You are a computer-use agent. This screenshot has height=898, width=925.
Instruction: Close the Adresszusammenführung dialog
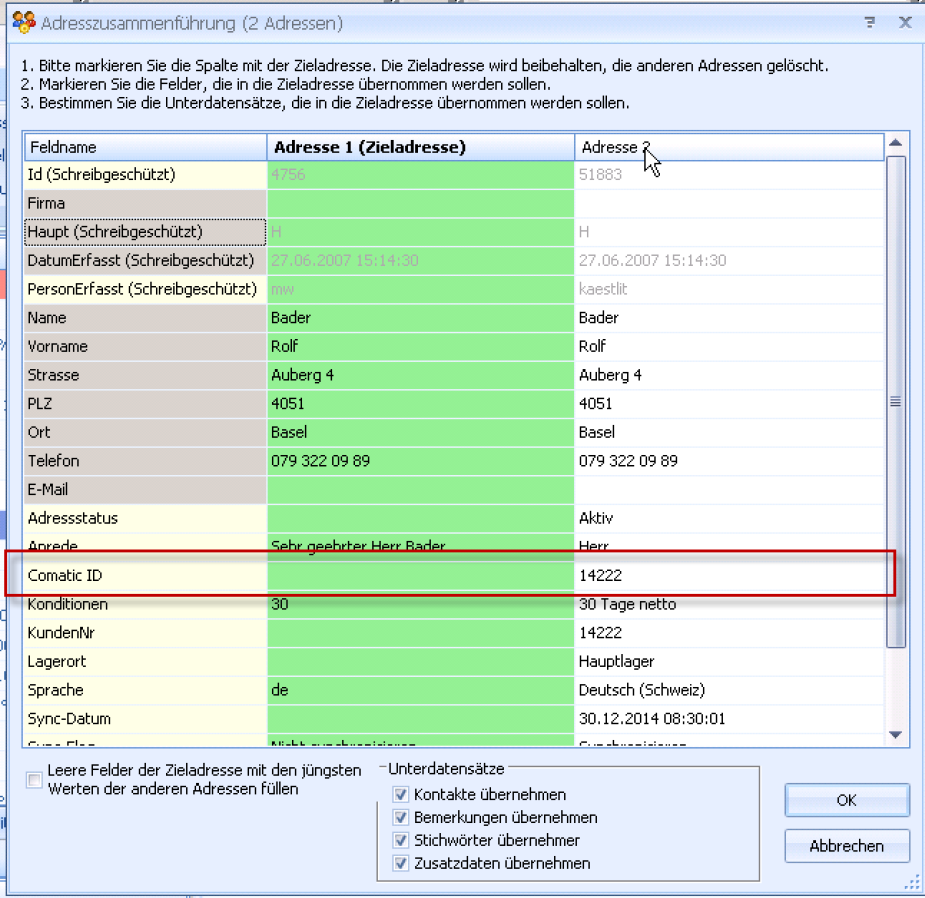905,22
